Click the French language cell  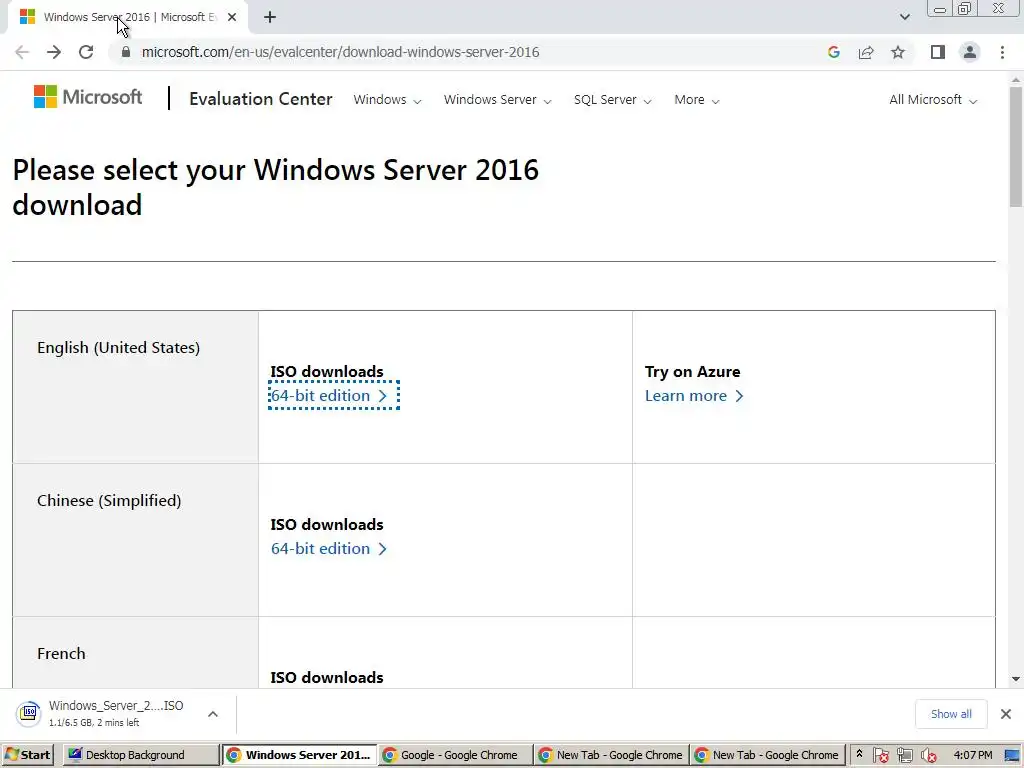pos(135,652)
